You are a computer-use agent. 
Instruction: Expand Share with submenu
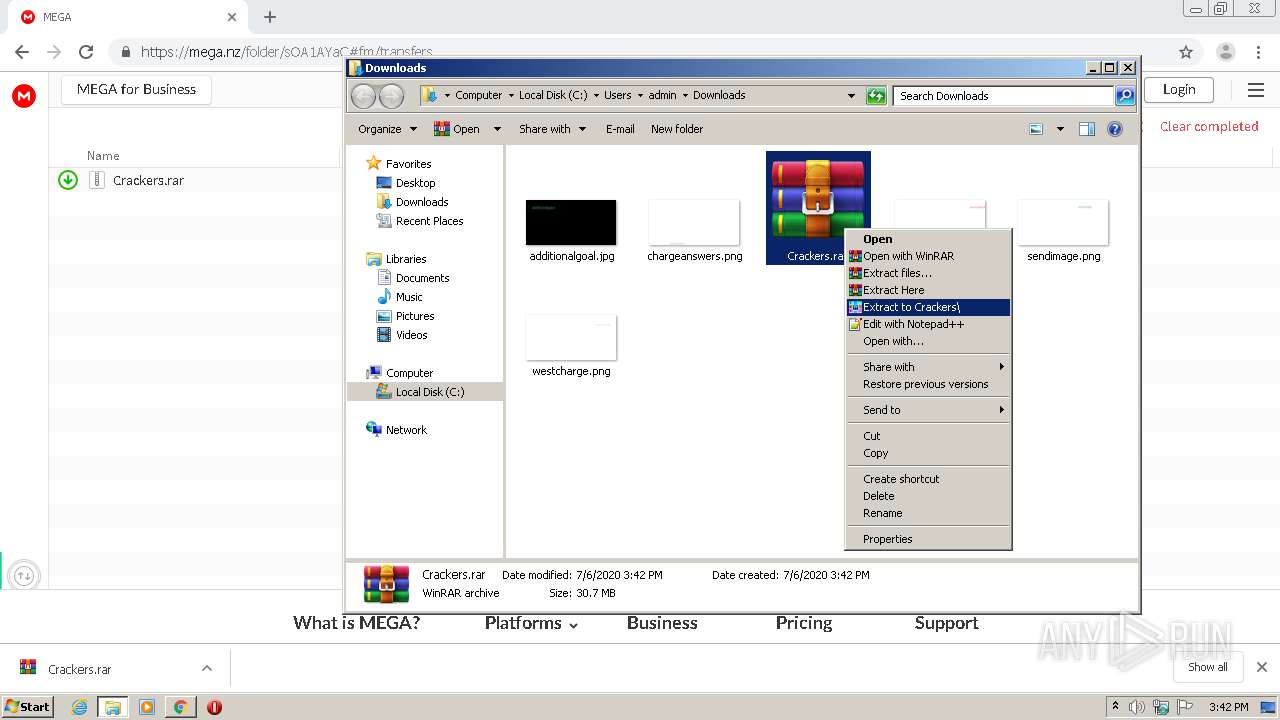[928, 367]
